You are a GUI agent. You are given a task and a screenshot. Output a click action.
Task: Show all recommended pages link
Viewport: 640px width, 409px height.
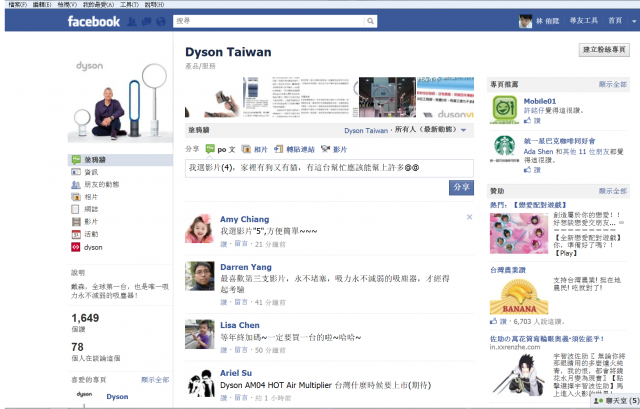pyautogui.click(x=612, y=84)
